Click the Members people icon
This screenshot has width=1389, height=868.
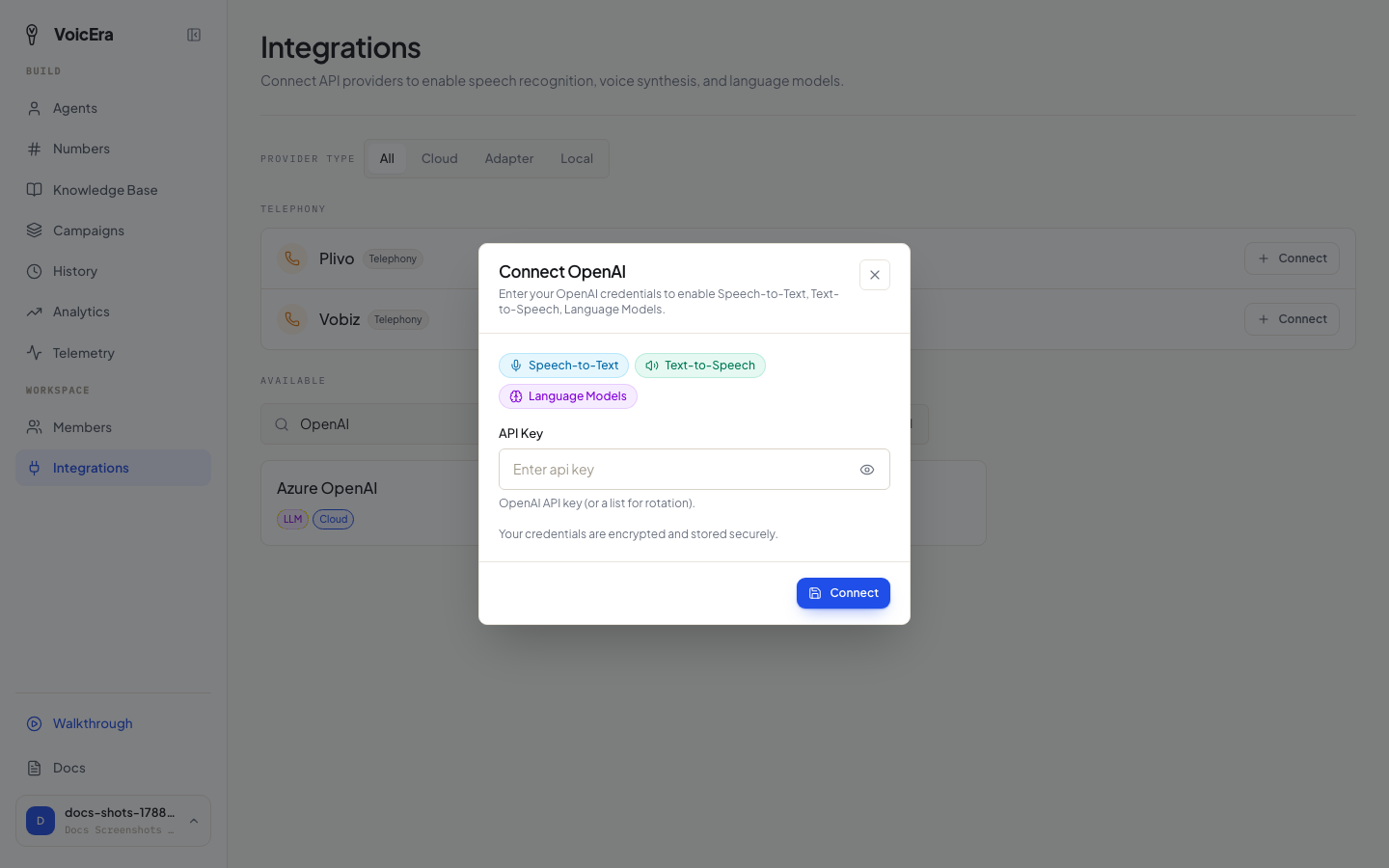pyautogui.click(x=34, y=427)
